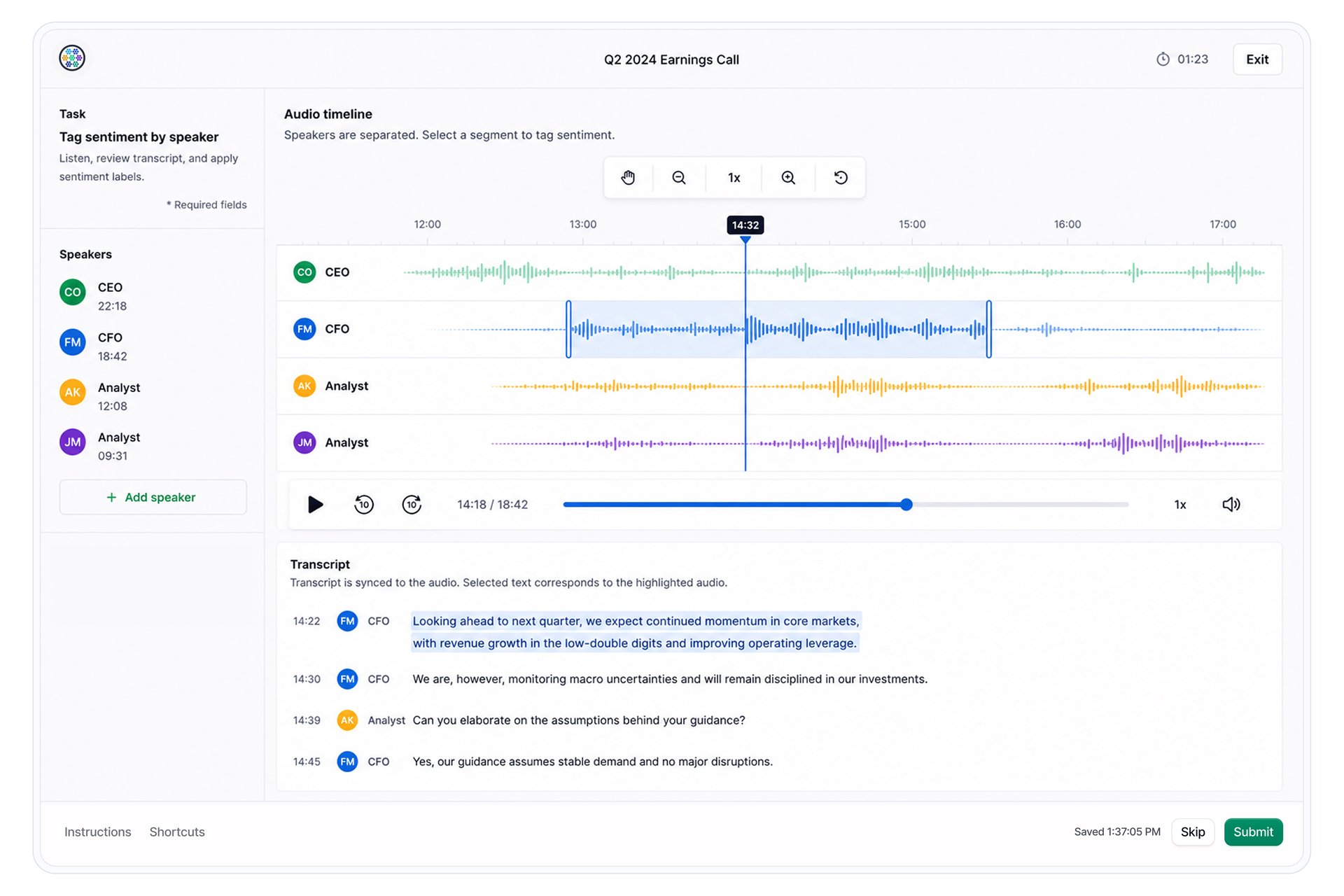Open the Instructions tab
The height and width of the screenshot is (896, 1344).
click(98, 832)
